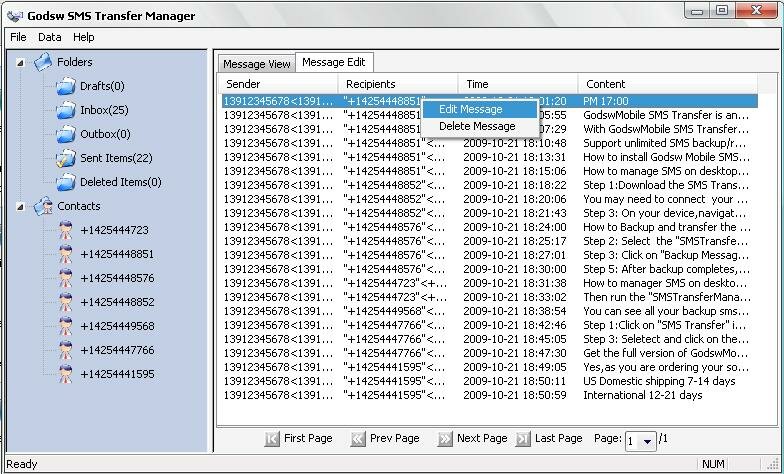
Task: Collapse the Contacts tree node
Action: coord(20,206)
